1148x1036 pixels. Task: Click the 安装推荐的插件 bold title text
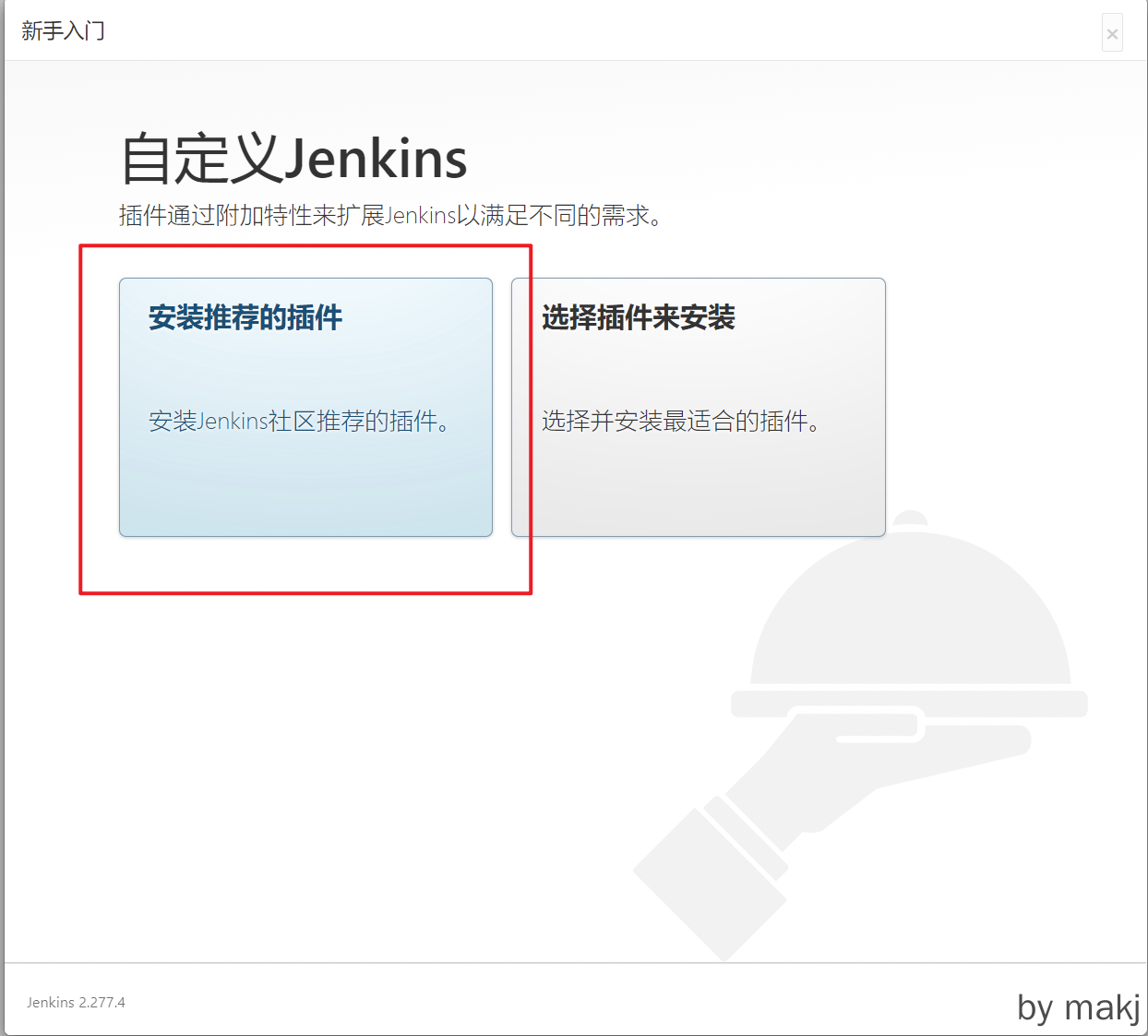tap(245, 318)
